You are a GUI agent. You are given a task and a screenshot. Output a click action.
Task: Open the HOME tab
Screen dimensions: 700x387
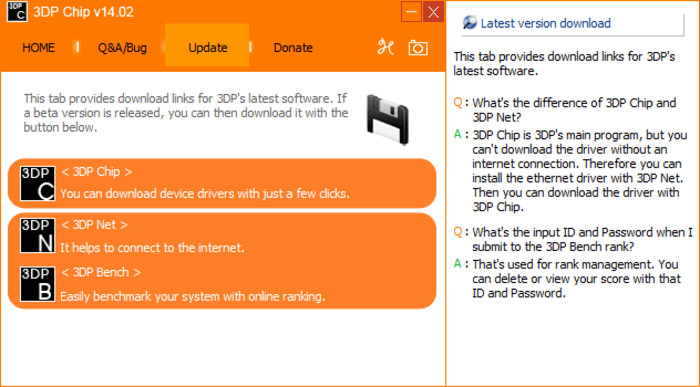pyautogui.click(x=38, y=47)
